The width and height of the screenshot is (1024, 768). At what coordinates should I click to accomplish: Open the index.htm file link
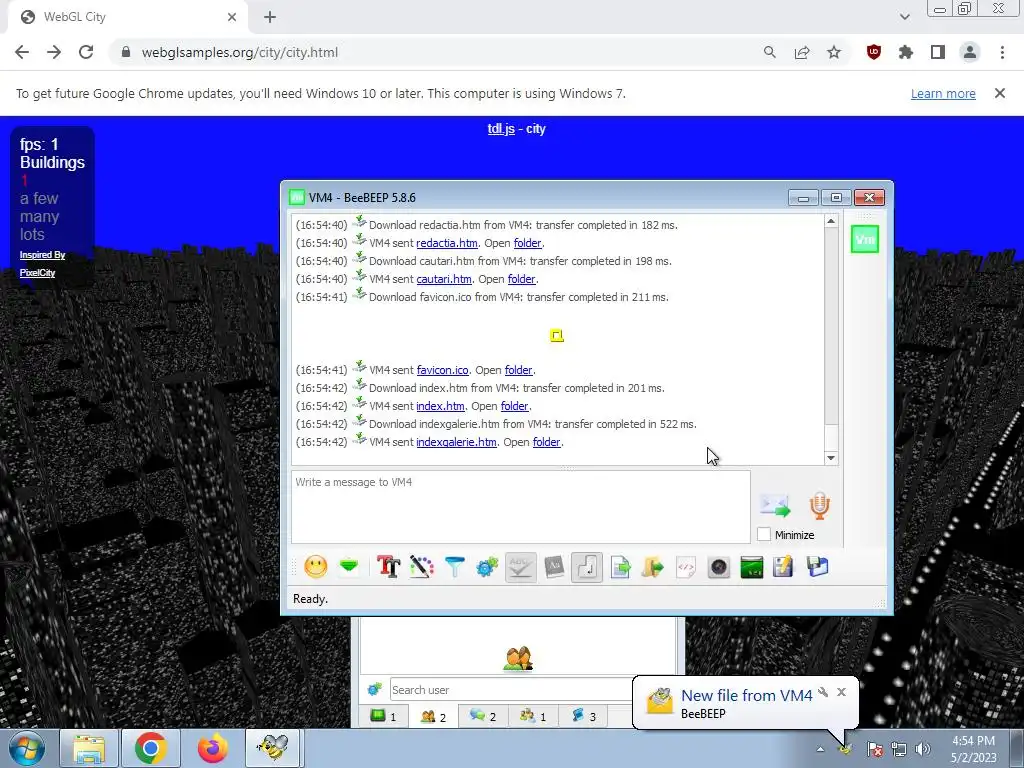click(440, 406)
